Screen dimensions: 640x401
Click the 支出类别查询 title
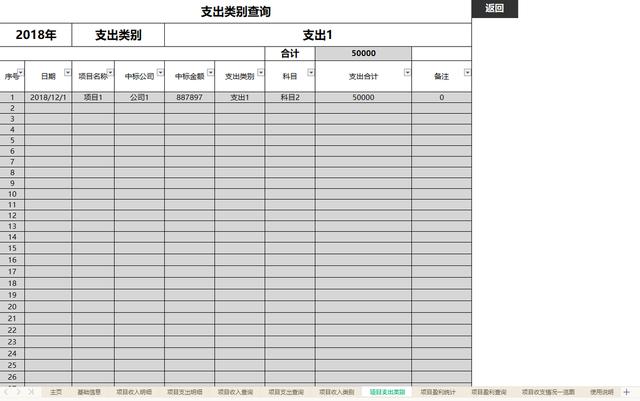click(236, 11)
